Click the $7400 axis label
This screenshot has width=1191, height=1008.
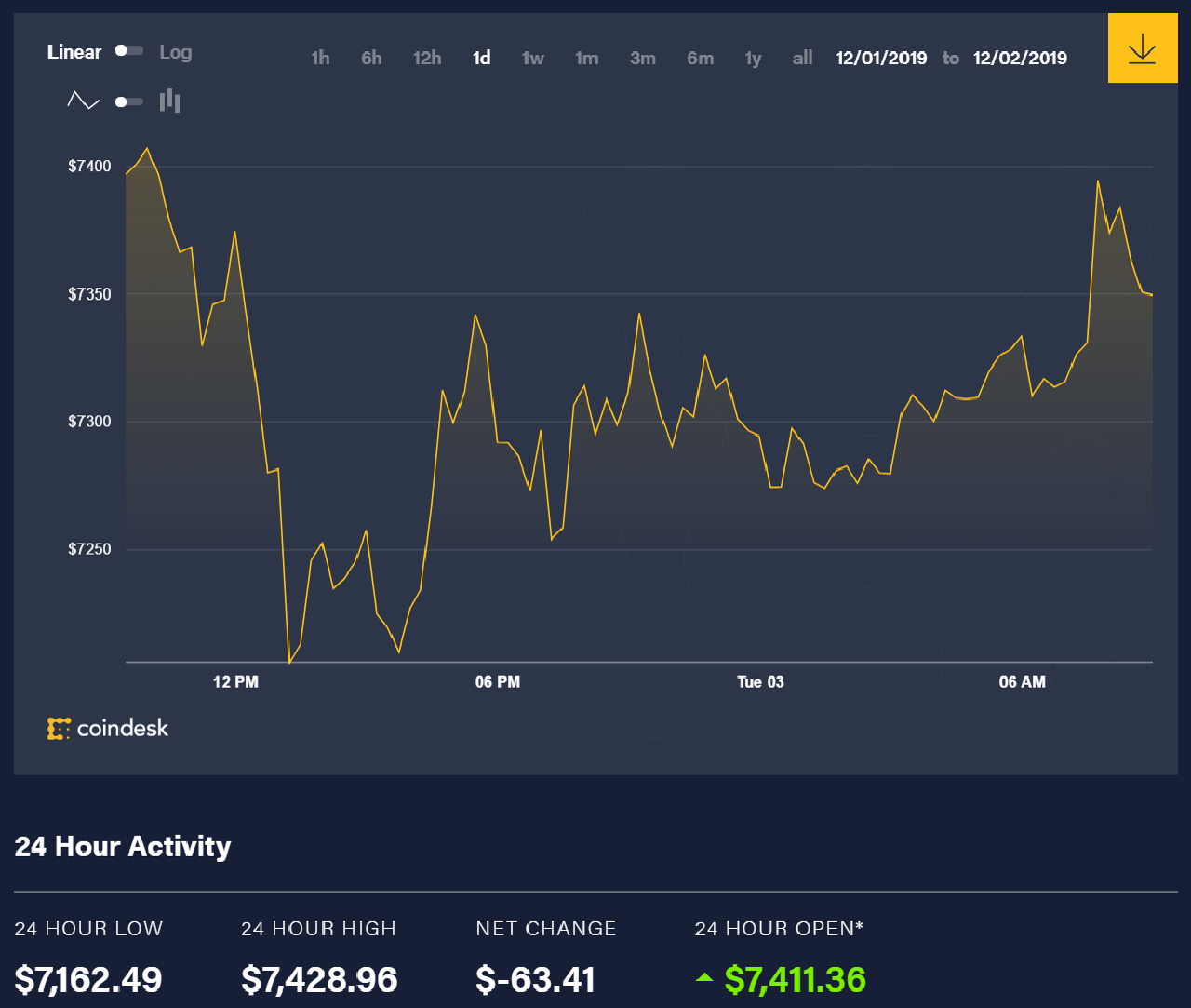(89, 167)
